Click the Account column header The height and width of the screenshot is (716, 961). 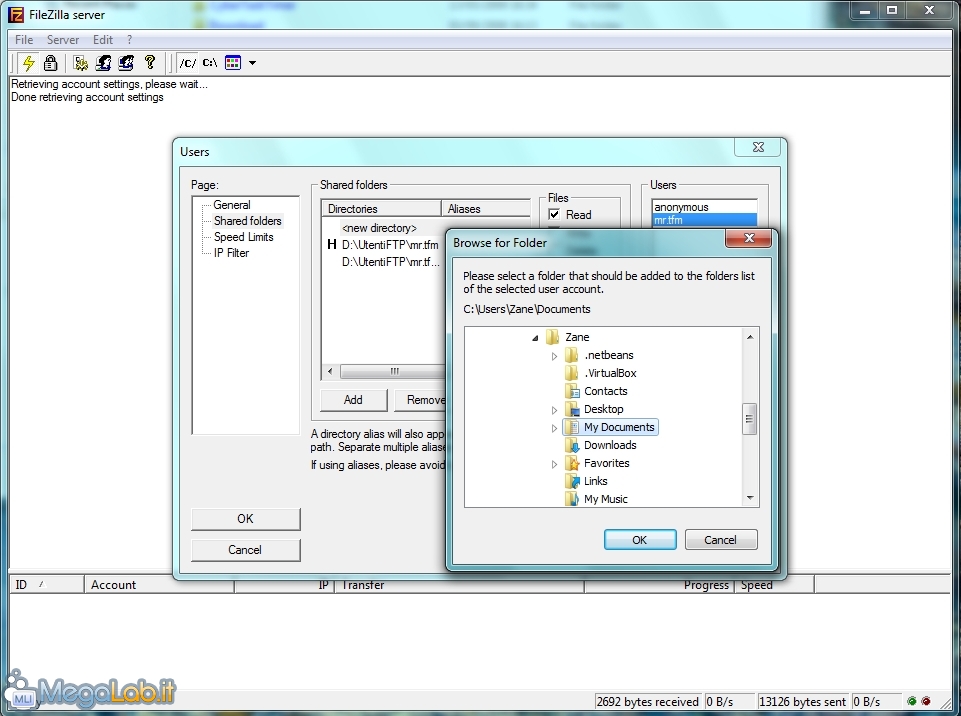(x=159, y=585)
